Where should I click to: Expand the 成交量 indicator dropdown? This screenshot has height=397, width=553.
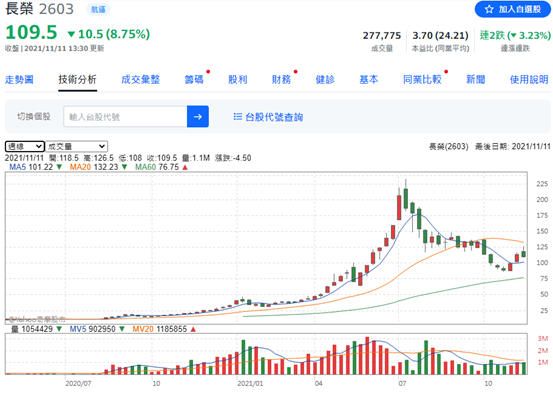coord(77,146)
